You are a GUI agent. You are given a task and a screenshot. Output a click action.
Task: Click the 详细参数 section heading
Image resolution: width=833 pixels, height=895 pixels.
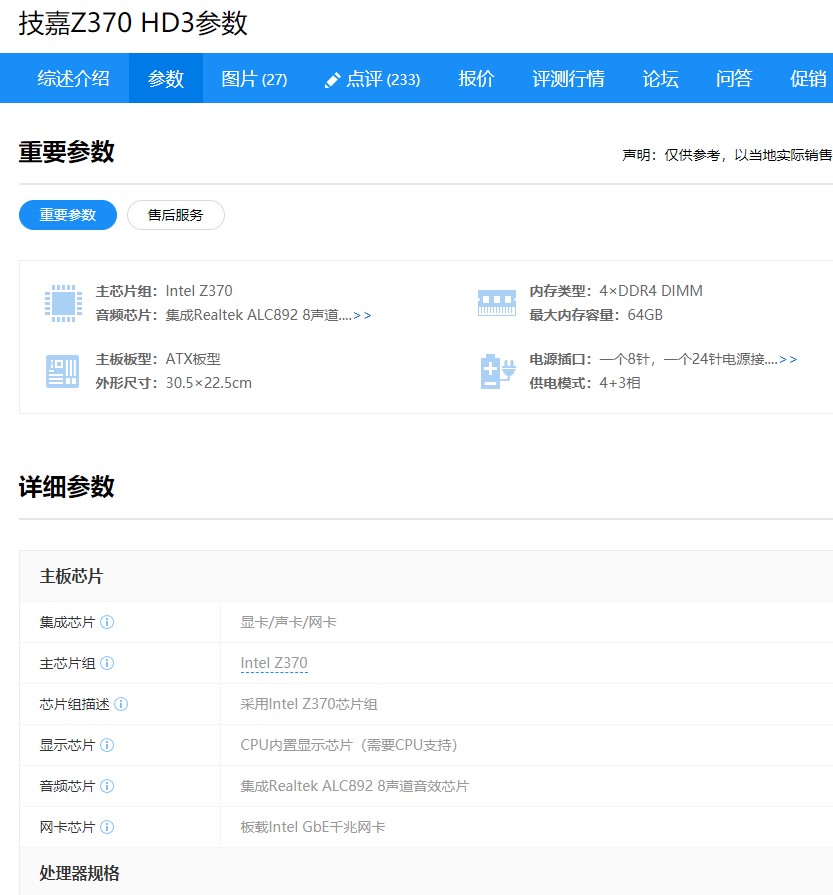pyautogui.click(x=67, y=487)
